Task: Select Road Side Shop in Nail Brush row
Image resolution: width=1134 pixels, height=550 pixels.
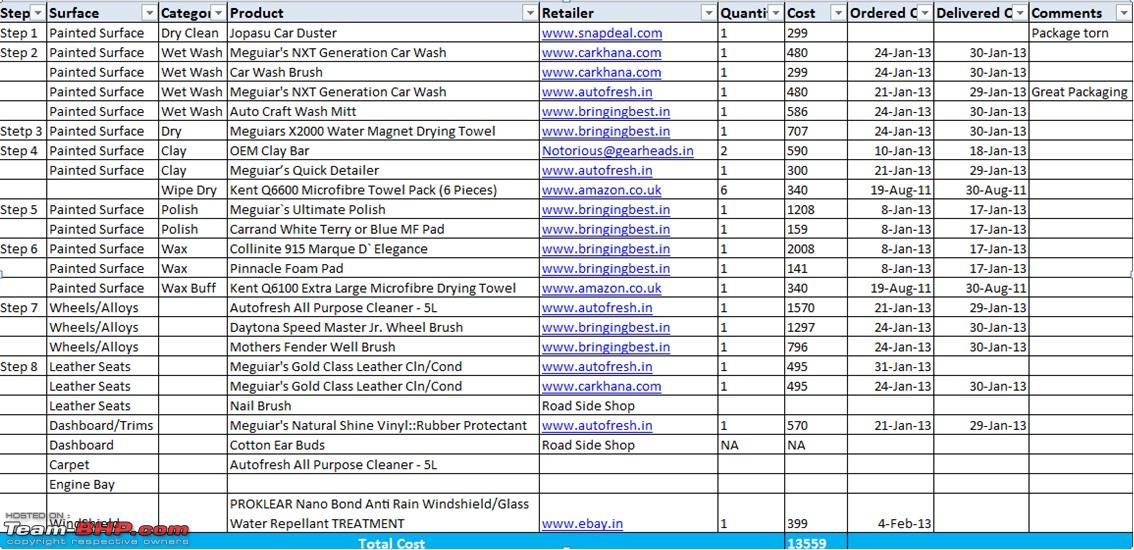Action: (628, 405)
